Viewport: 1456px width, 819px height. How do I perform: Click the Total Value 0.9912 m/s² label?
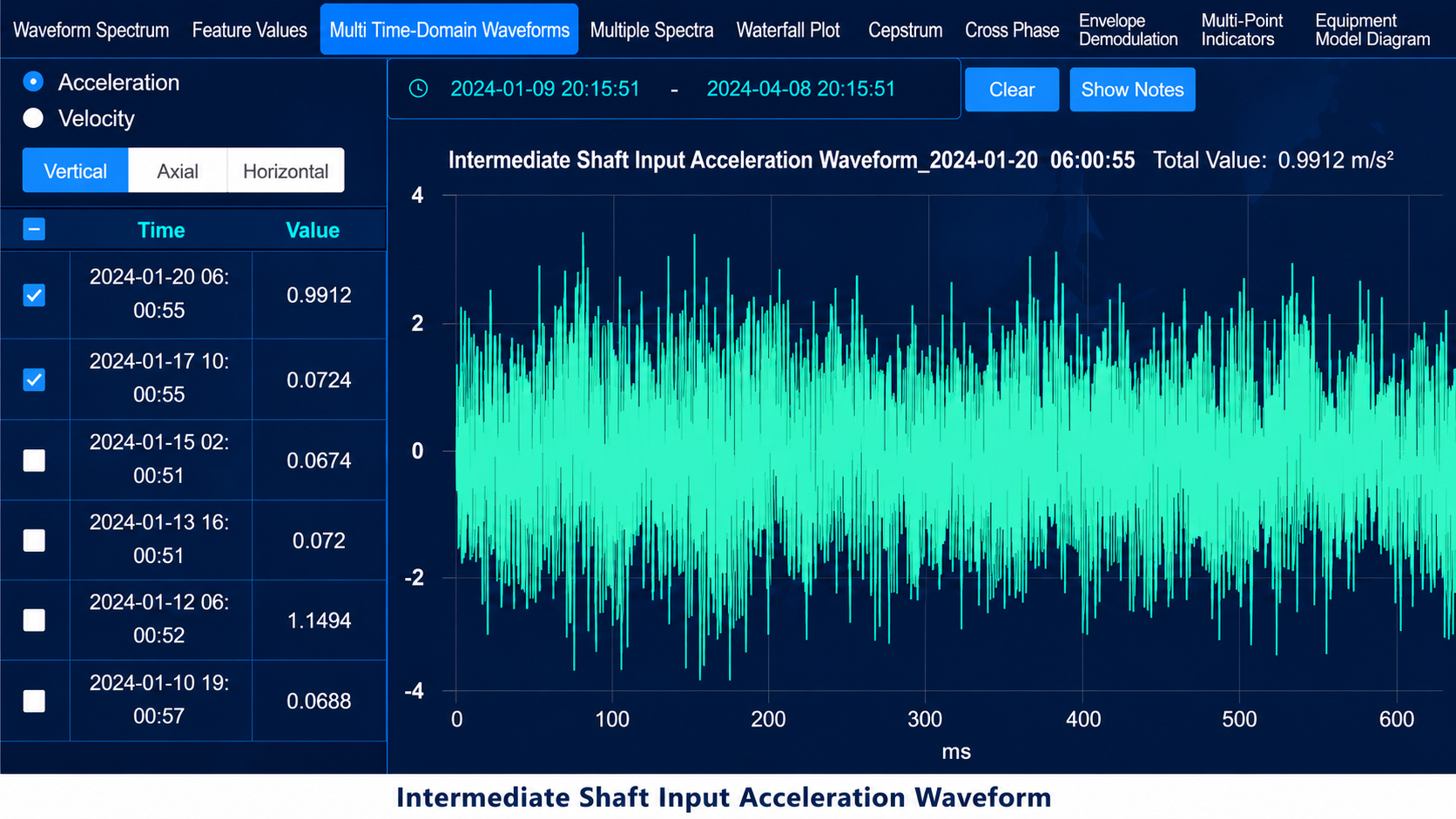click(x=1273, y=160)
